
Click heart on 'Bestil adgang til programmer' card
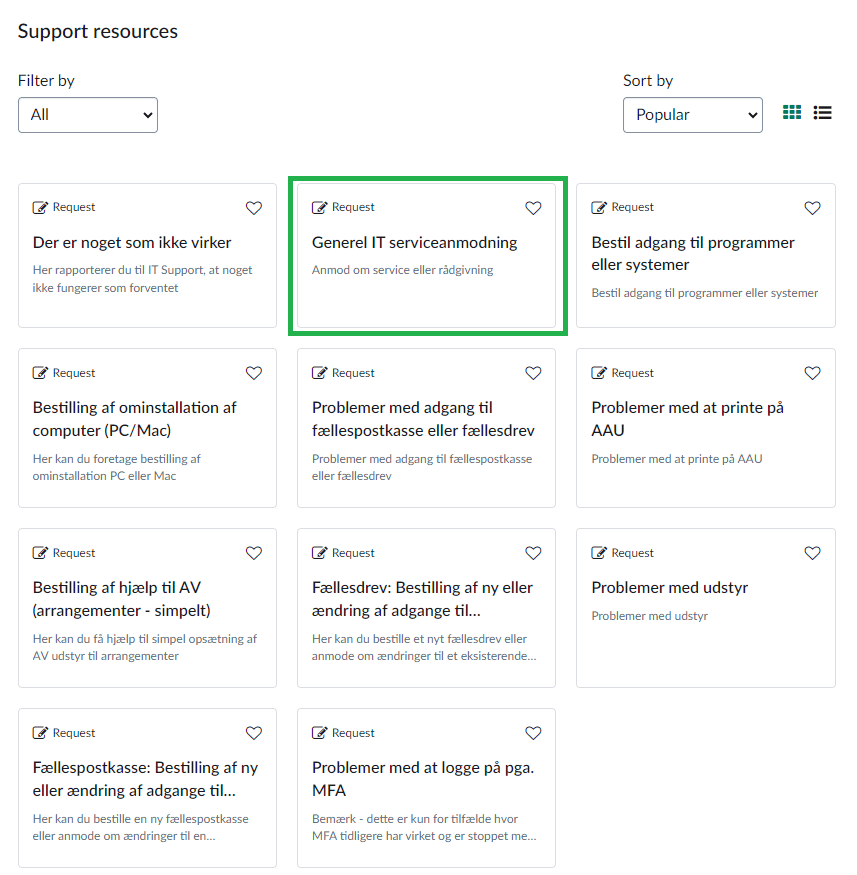click(x=812, y=208)
